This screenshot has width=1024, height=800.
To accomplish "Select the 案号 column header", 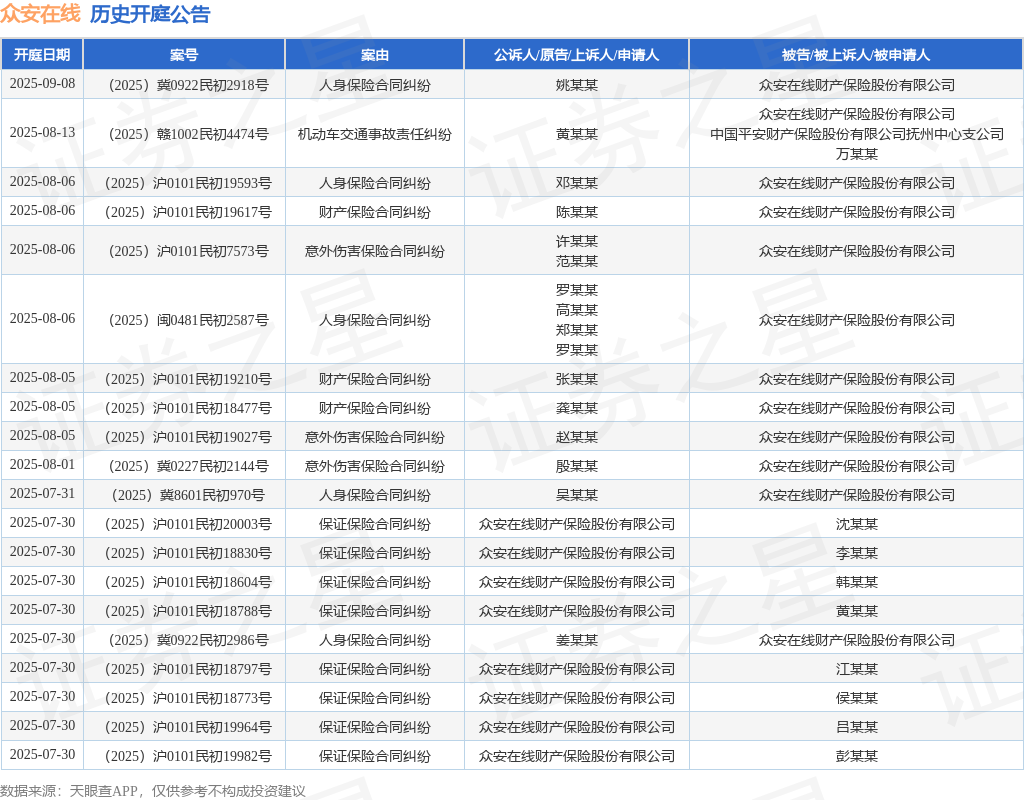I will [x=184, y=55].
